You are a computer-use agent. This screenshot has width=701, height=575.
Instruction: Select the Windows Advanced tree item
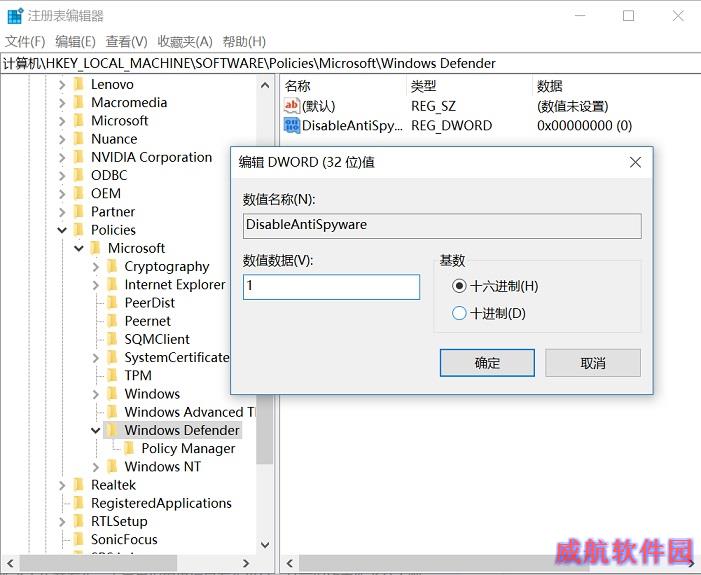[x=190, y=412]
